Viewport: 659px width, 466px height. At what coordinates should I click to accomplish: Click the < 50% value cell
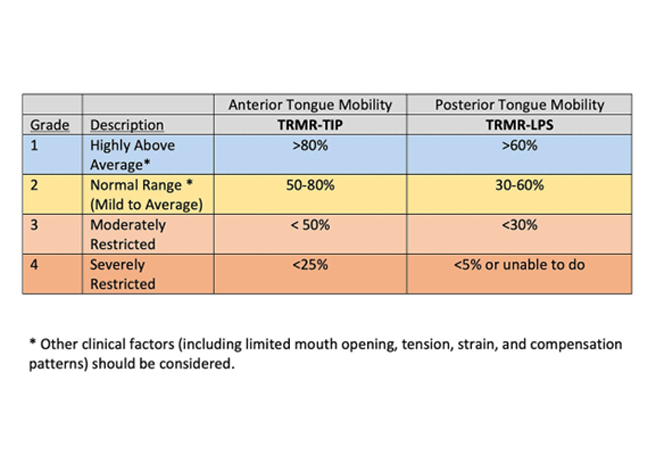click(310, 226)
